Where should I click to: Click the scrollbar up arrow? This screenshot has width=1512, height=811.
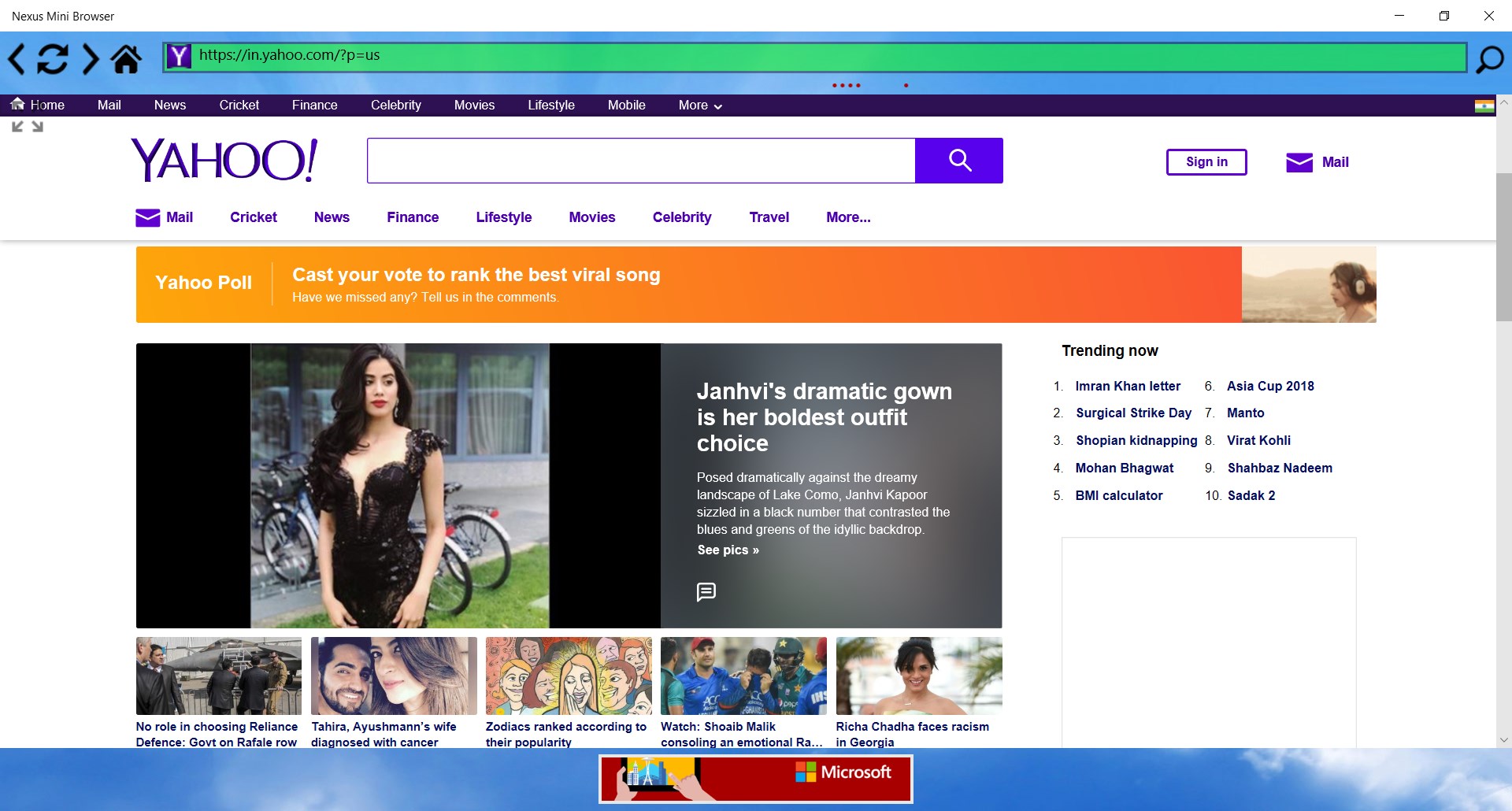click(1503, 102)
